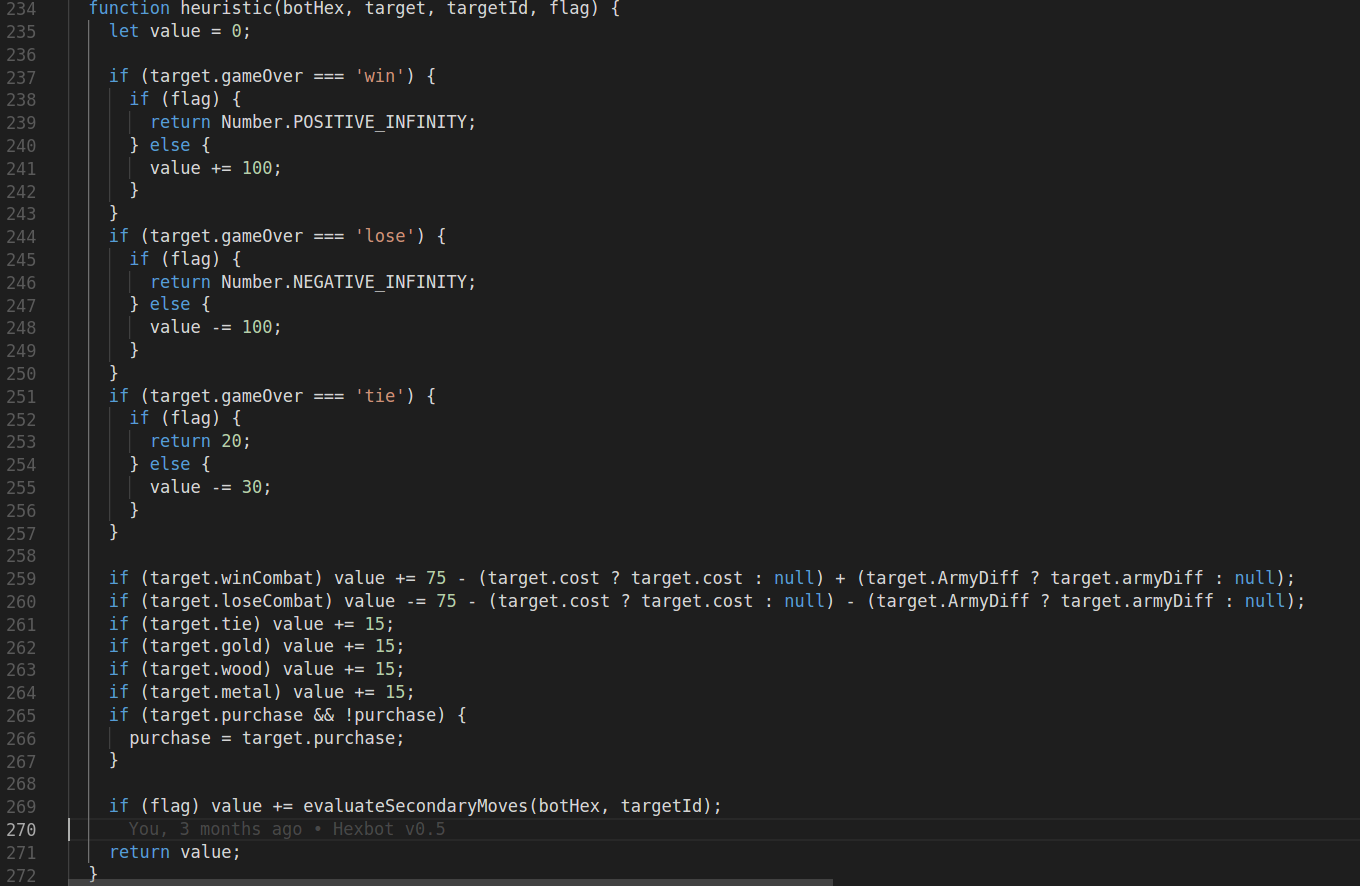Click line number 270 in the gutter
Image resolution: width=1360 pixels, height=886 pixels.
(x=21, y=830)
